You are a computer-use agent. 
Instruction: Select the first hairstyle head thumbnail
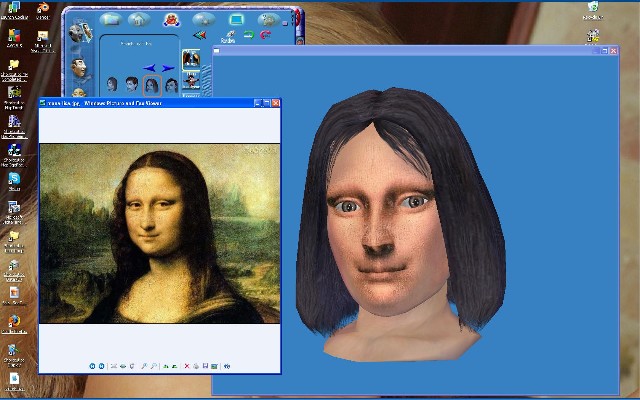click(x=112, y=84)
